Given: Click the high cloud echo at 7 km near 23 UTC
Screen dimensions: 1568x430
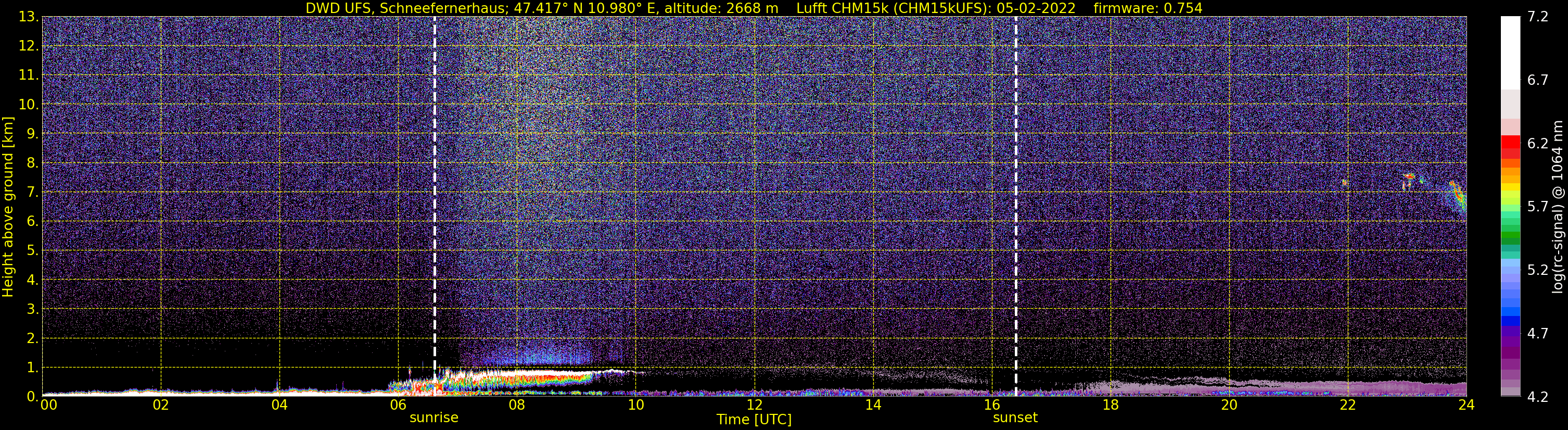Looking at the screenshot, I should pos(1410,177).
